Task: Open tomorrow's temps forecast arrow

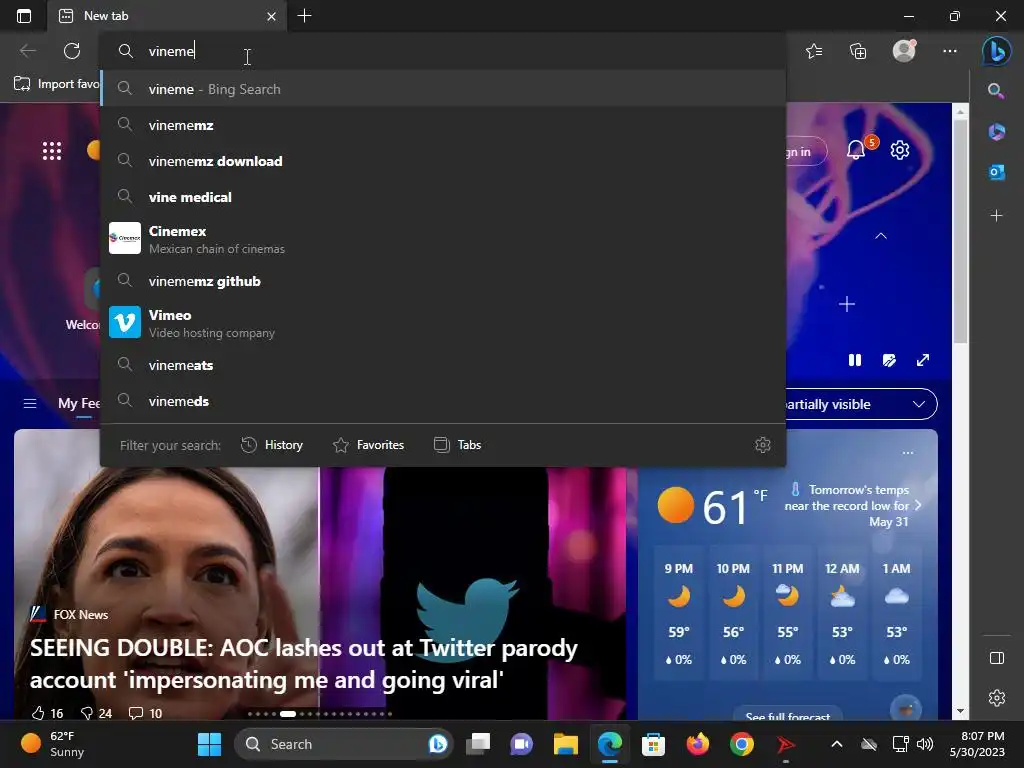Action: click(x=918, y=505)
